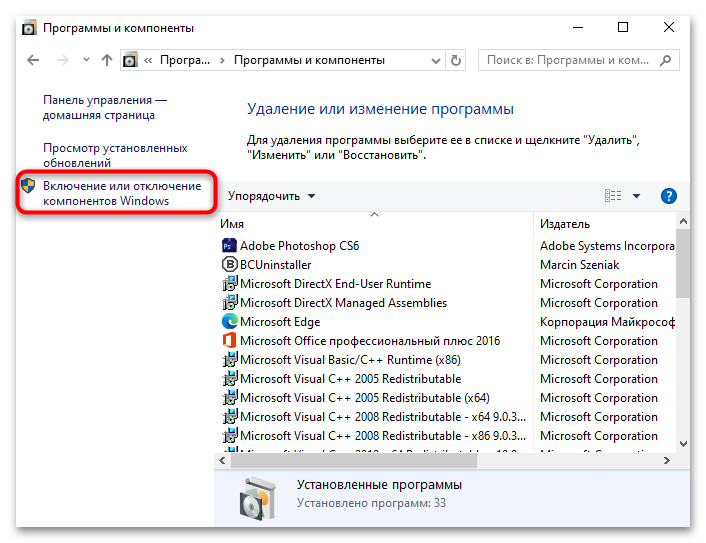The width and height of the screenshot is (706, 543).
Task: Go up one folder level arrow
Action: pyautogui.click(x=107, y=60)
